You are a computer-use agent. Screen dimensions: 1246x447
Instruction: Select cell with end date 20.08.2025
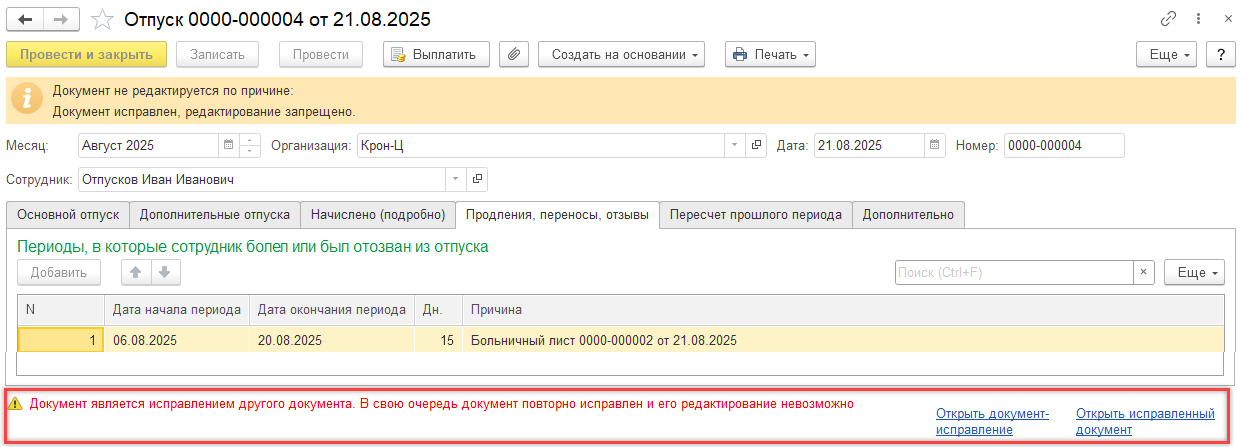coord(332,340)
